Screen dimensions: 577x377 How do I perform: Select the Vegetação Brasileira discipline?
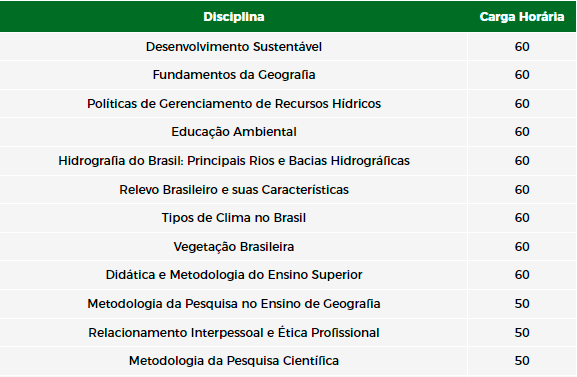click(x=234, y=247)
